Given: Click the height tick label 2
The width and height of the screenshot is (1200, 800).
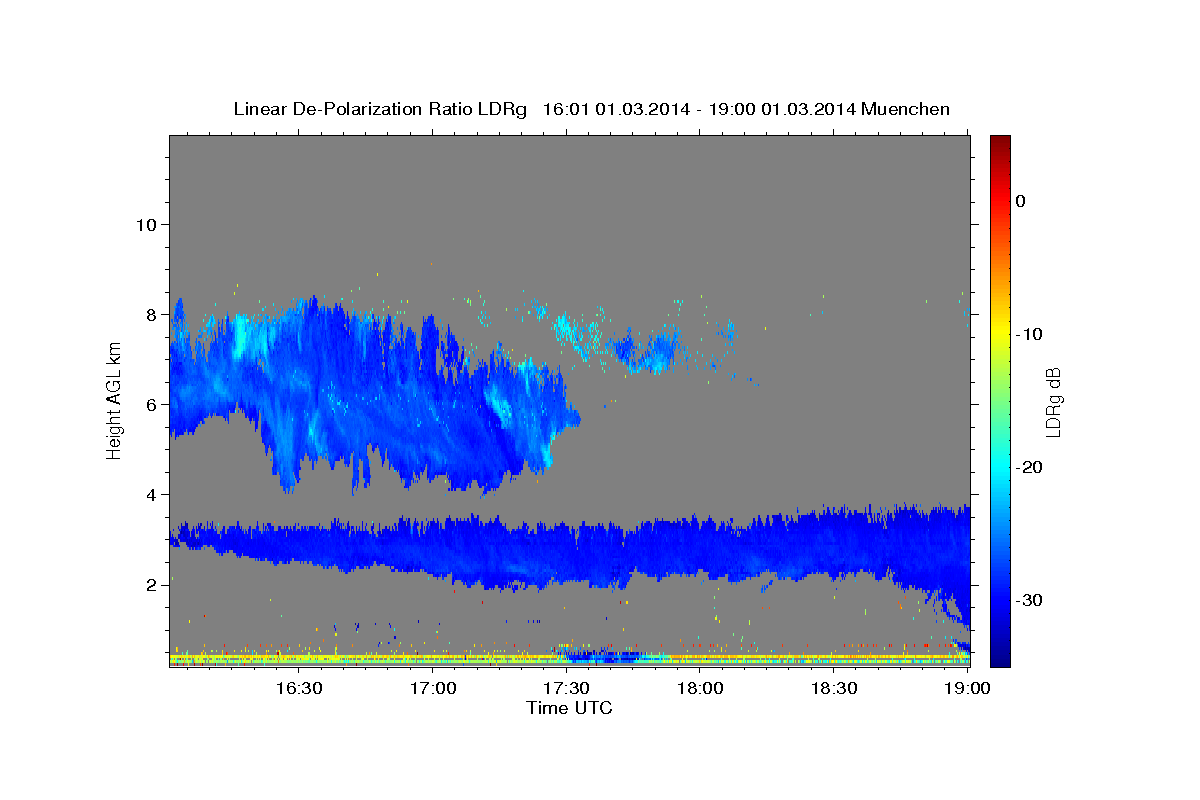Looking at the screenshot, I should click(x=152, y=584).
